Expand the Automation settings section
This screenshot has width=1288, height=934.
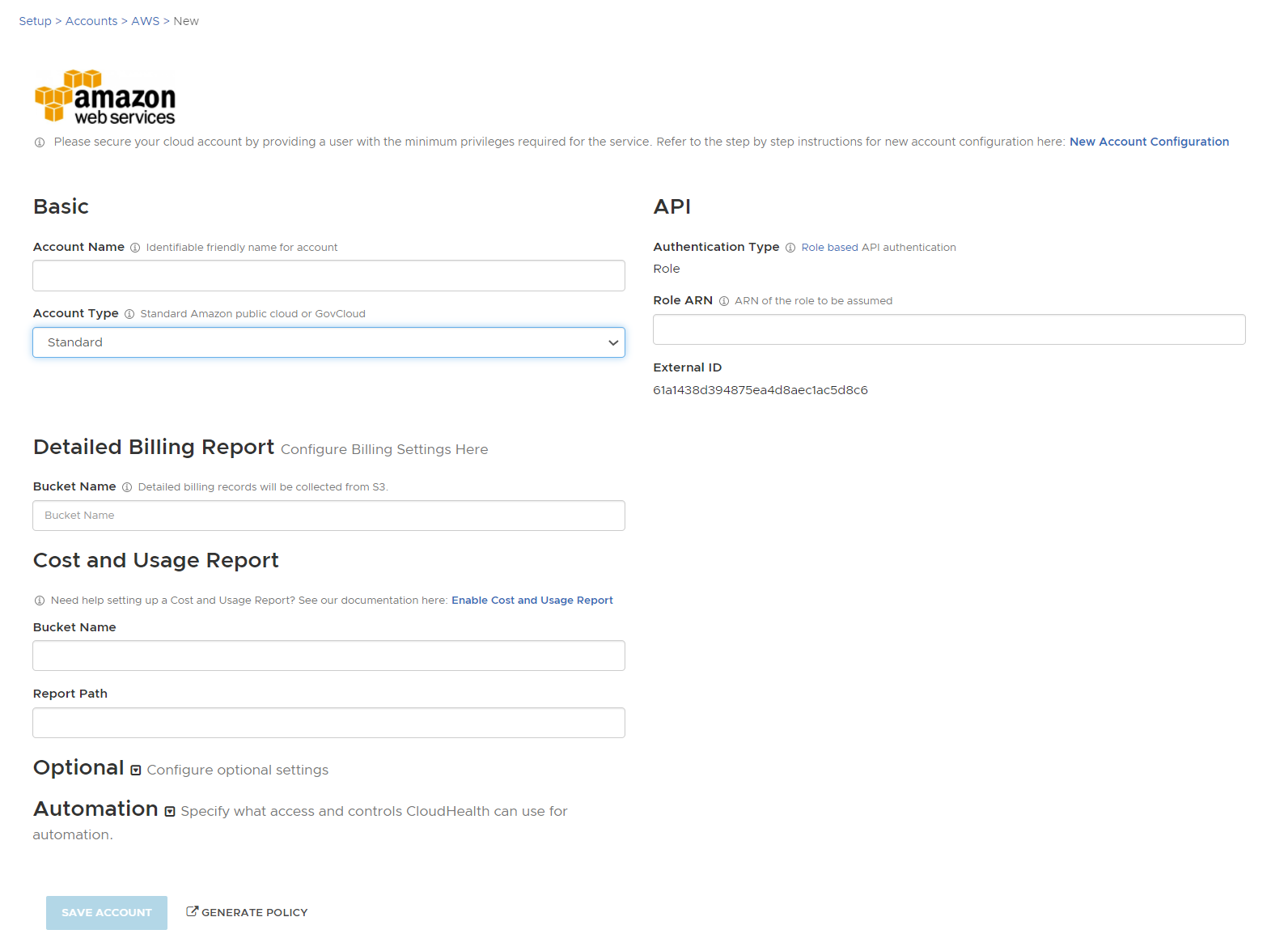tap(170, 812)
